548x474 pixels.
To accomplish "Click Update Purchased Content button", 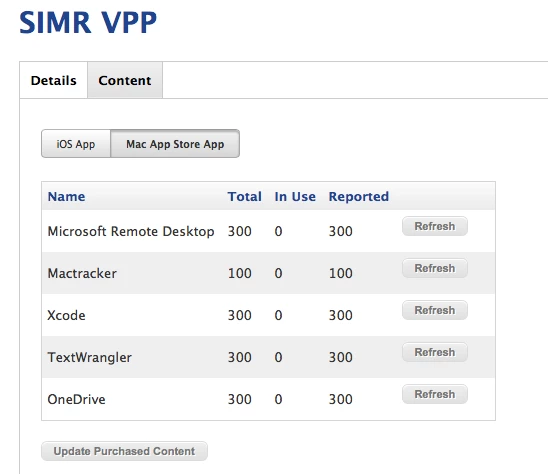I will click(124, 451).
